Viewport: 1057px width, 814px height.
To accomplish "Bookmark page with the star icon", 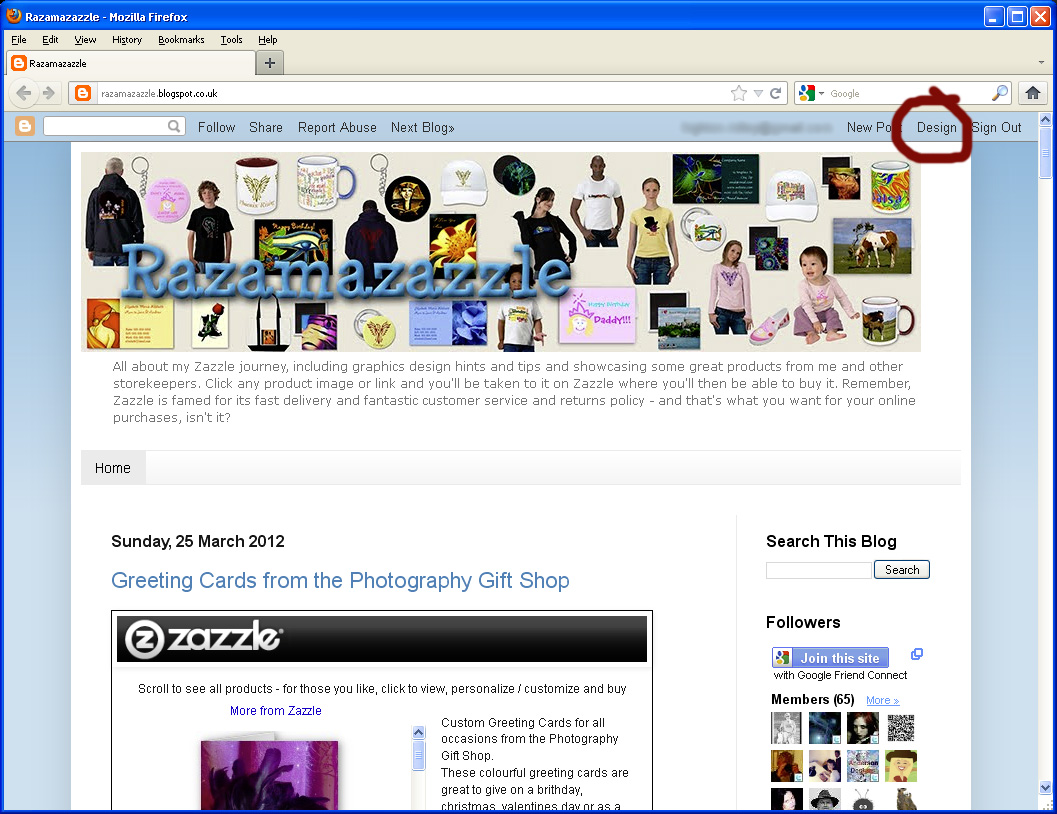I will [x=739, y=93].
